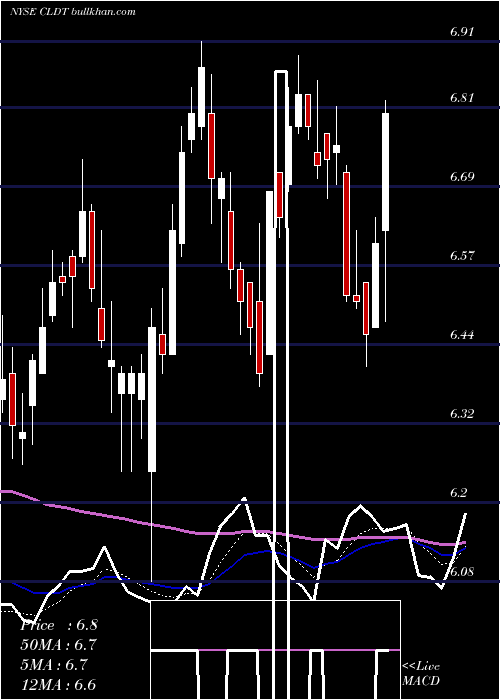Click the 6.57 price axis label

(462, 256)
